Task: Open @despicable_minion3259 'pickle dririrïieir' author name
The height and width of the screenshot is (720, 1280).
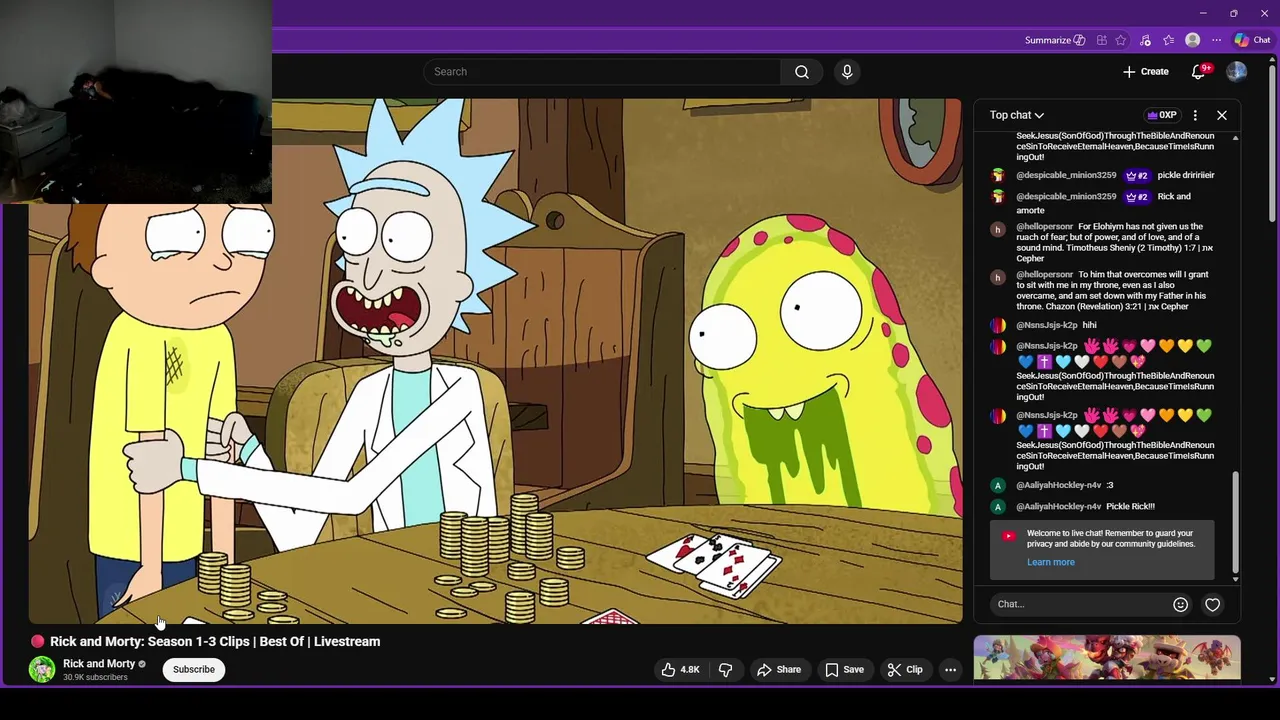Action: [1066, 175]
